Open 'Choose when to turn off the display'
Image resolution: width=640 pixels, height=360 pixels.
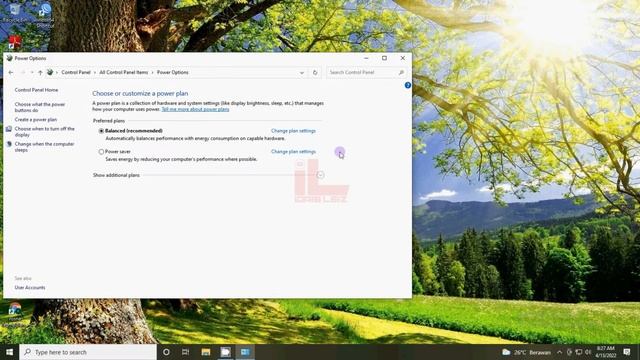click(x=44, y=131)
